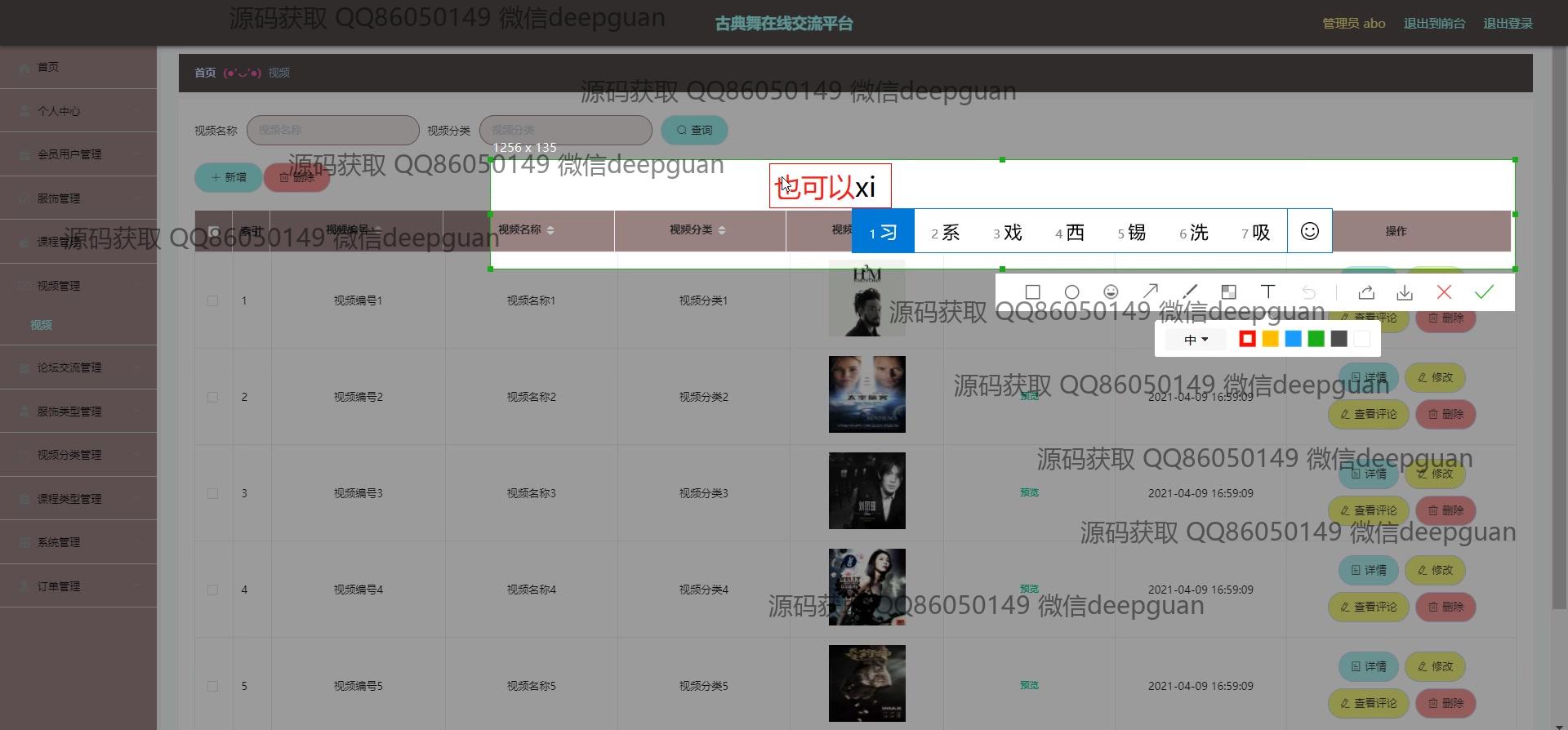Collapse 视频管理 sidebar menu

(78, 286)
